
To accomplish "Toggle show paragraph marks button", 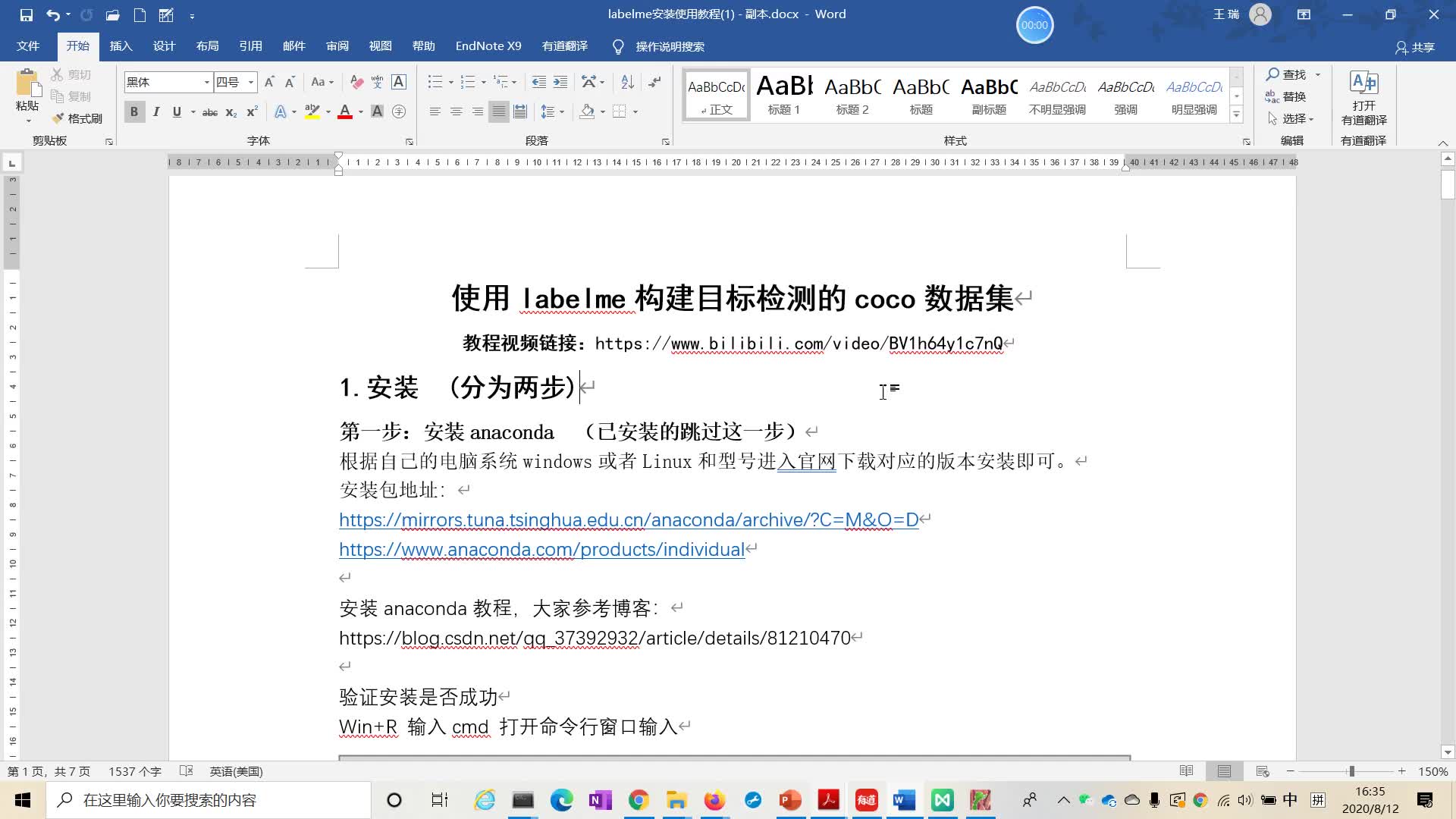I will [x=654, y=82].
